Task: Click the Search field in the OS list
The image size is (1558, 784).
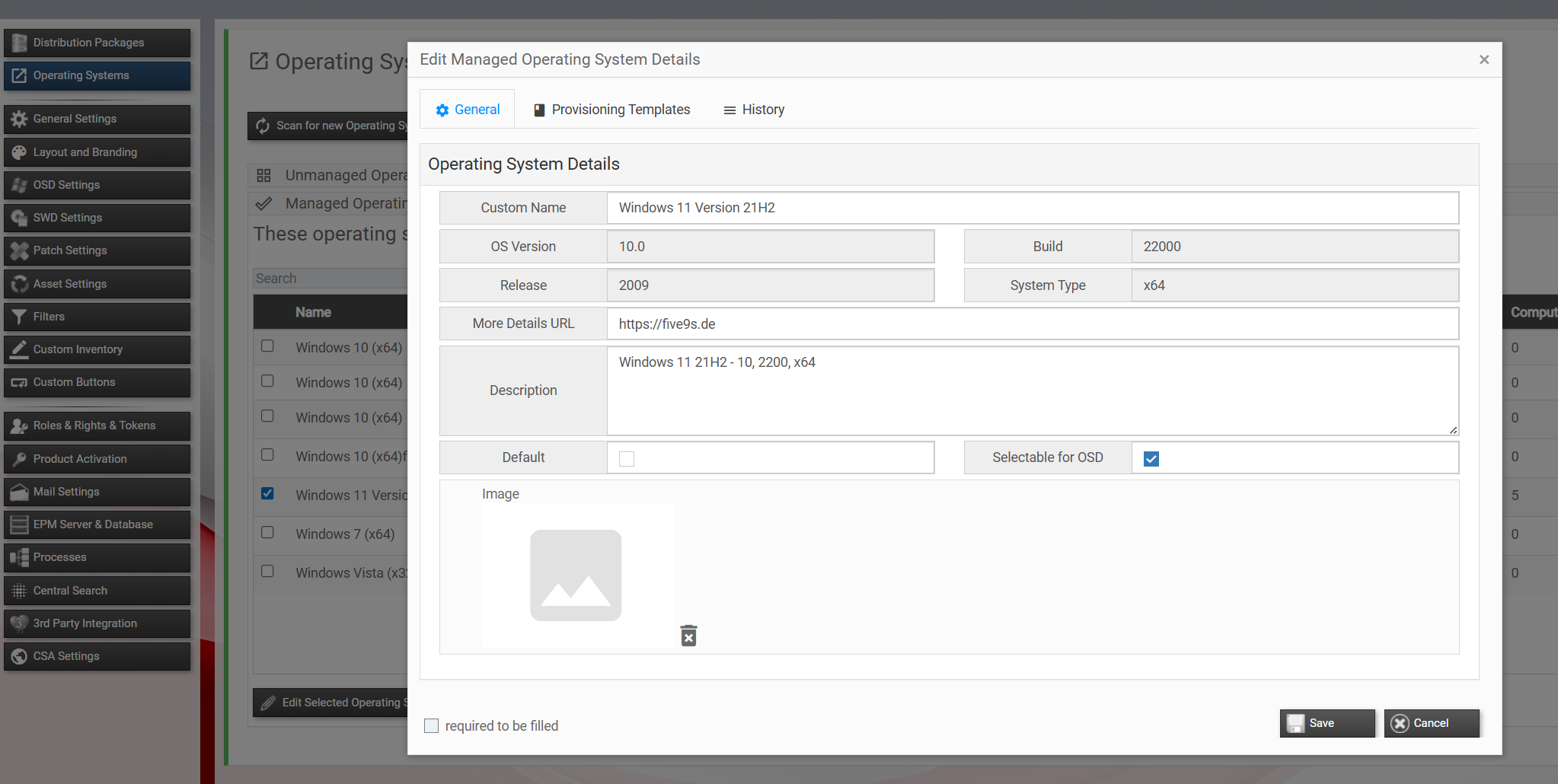Action: [330, 279]
